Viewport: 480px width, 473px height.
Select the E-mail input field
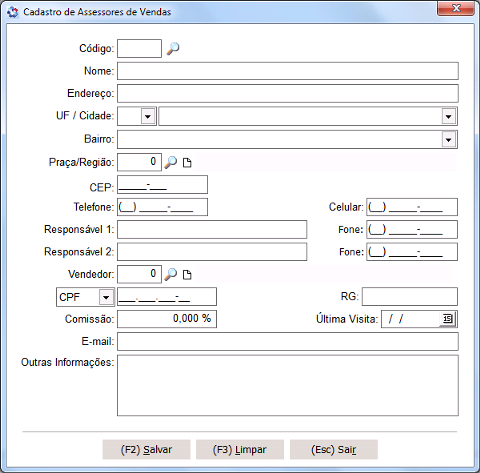click(x=288, y=341)
